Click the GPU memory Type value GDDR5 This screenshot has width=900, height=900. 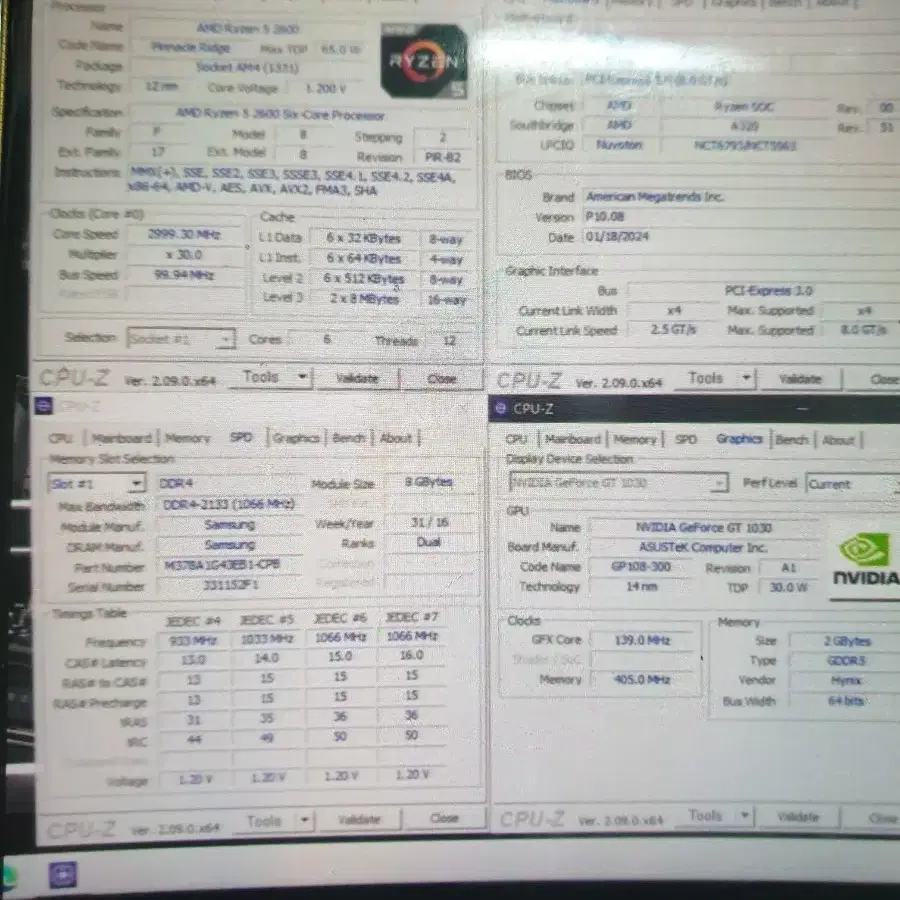(846, 661)
